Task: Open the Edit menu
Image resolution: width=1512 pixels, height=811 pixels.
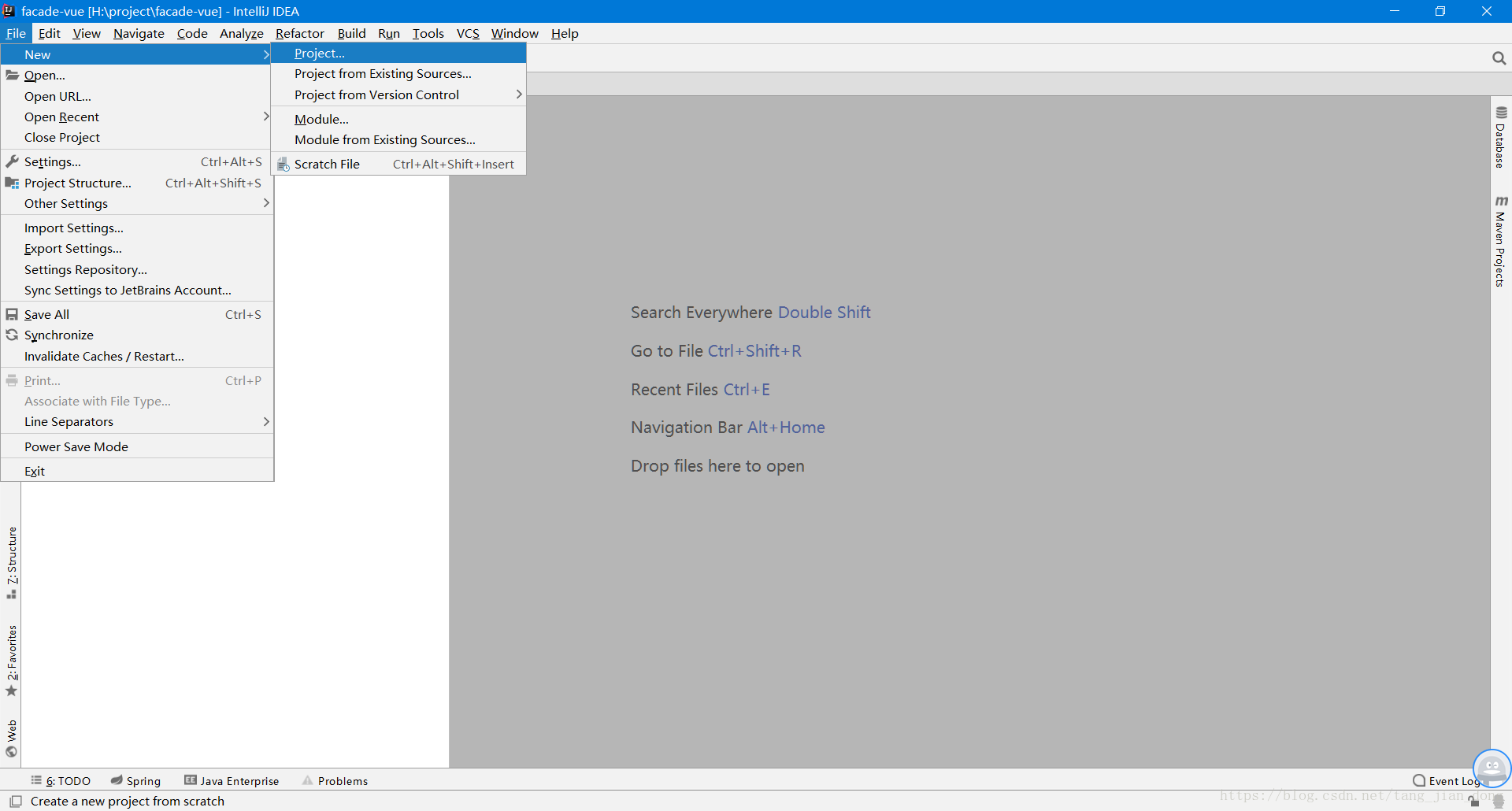Action: [x=50, y=33]
